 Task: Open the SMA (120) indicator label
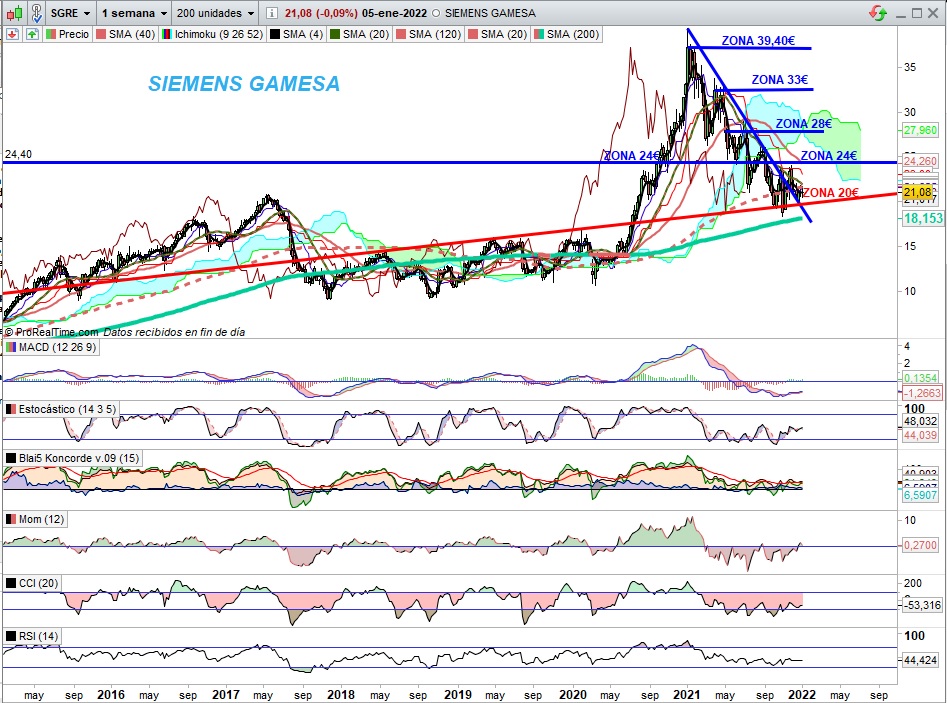point(428,34)
